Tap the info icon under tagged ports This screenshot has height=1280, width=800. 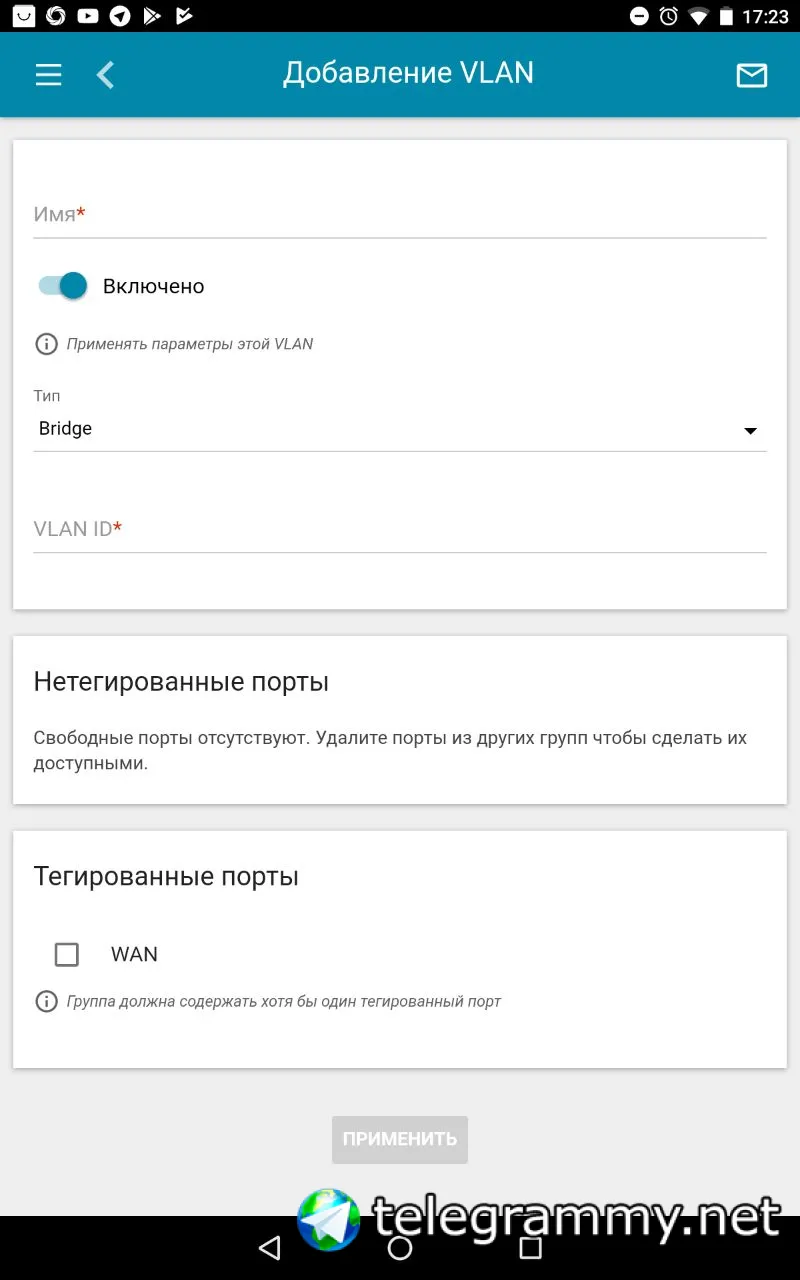click(x=46, y=1001)
